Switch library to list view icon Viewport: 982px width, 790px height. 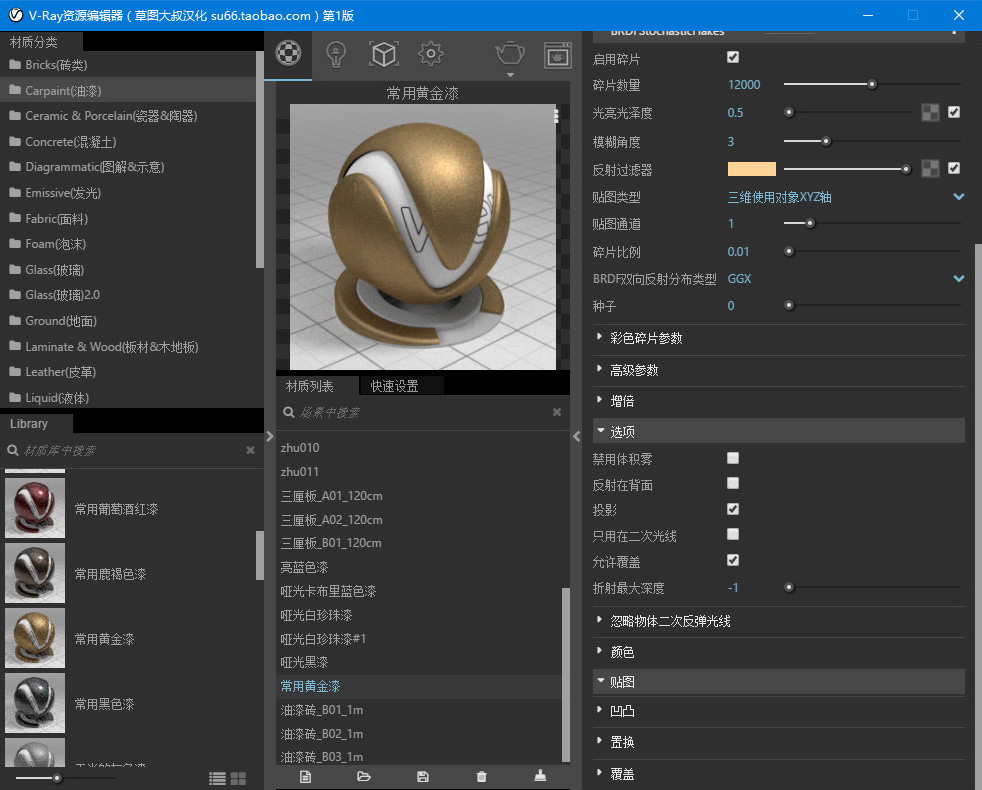point(217,778)
